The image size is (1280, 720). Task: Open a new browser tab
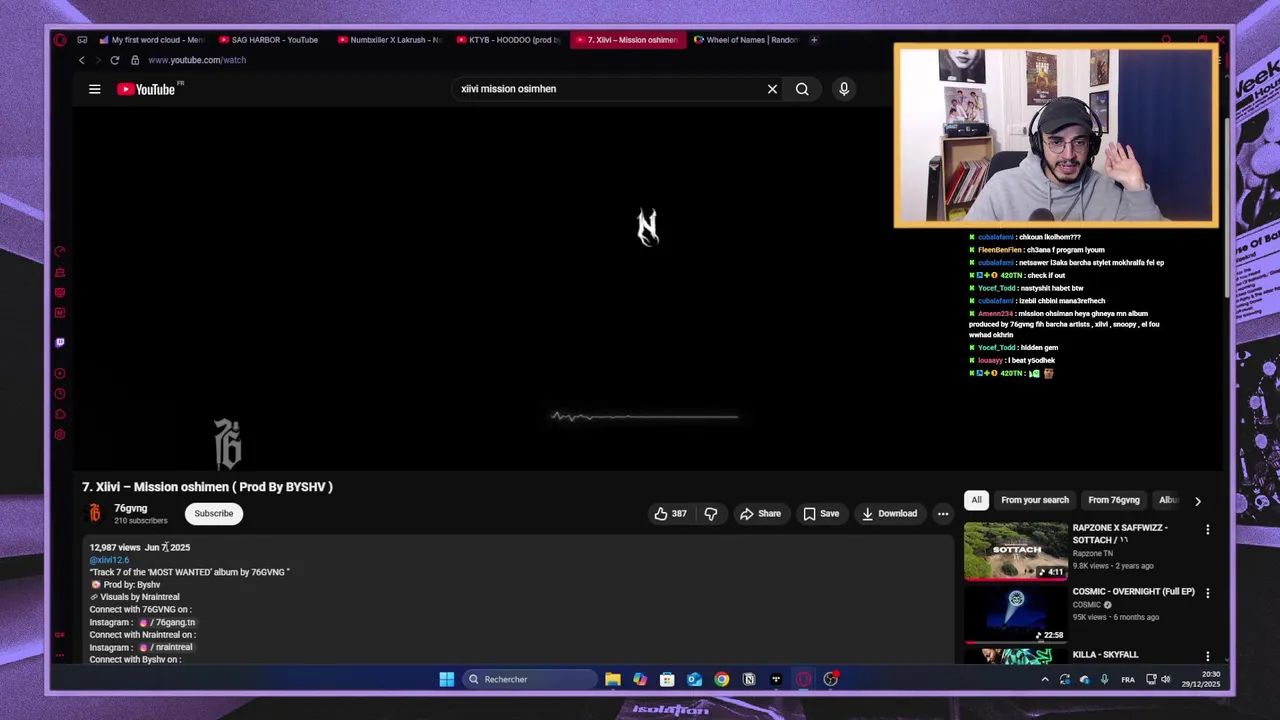click(814, 40)
